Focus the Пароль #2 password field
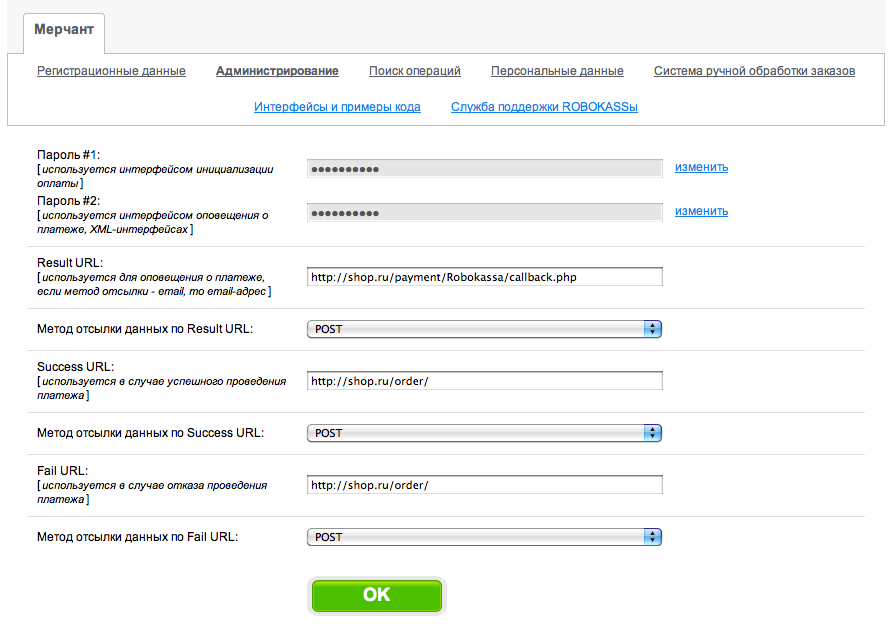Screen dimensions: 893x624 [484, 213]
